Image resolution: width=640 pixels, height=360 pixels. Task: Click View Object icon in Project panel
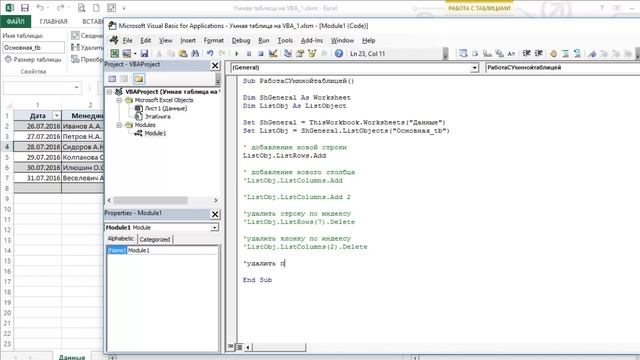(x=124, y=79)
